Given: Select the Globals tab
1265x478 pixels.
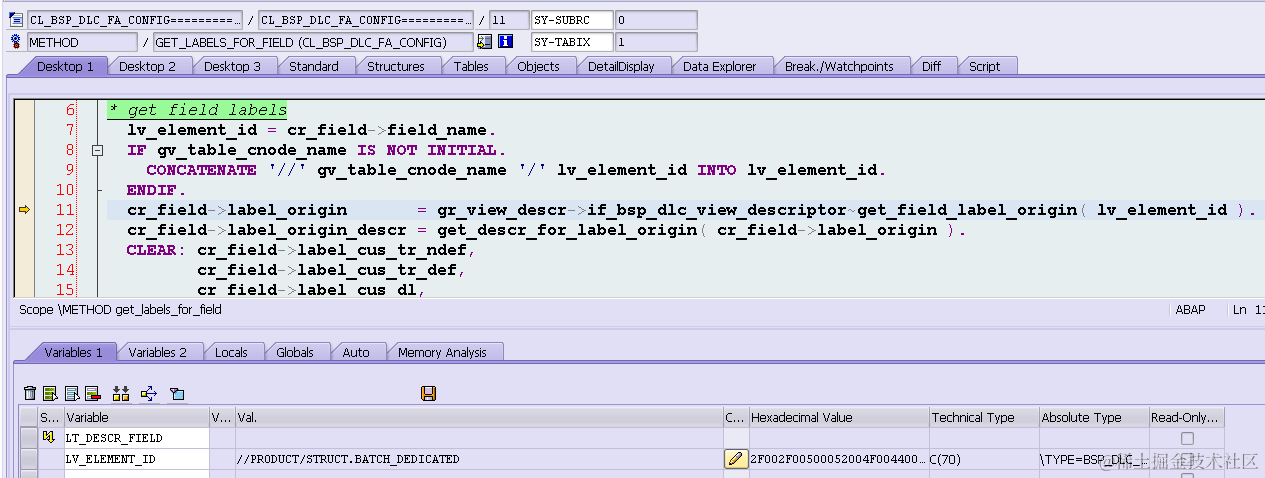Looking at the screenshot, I should 295,352.
